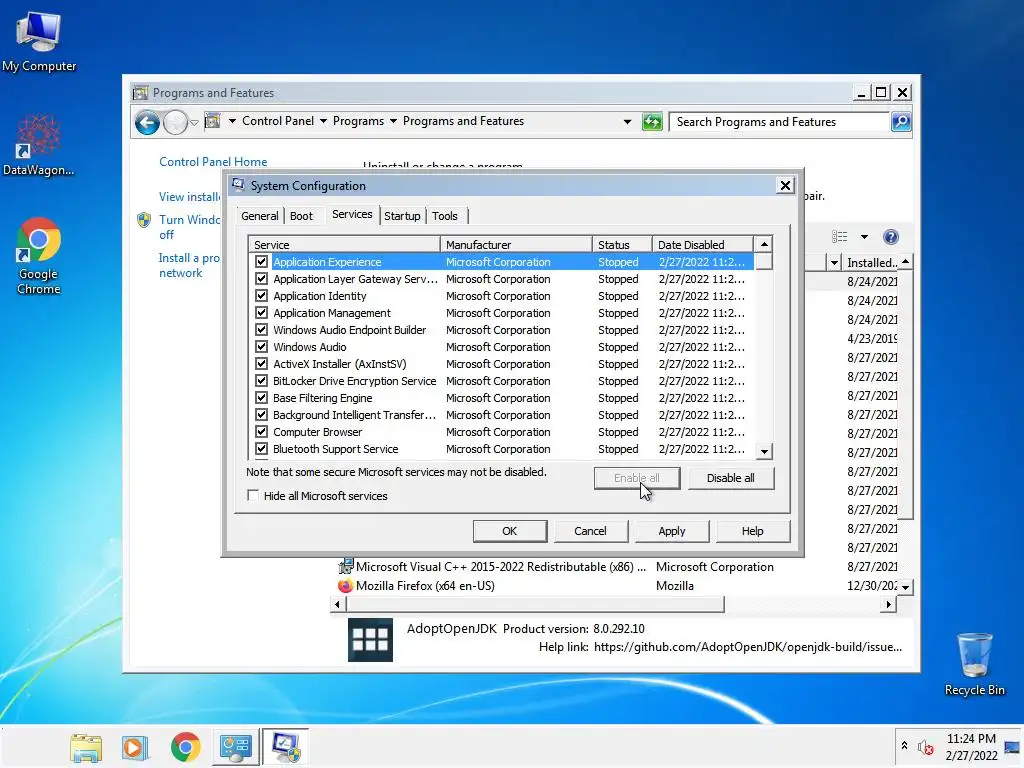Image resolution: width=1024 pixels, height=768 pixels.
Task: Click the search magnifier in Programs and Features
Action: point(901,121)
